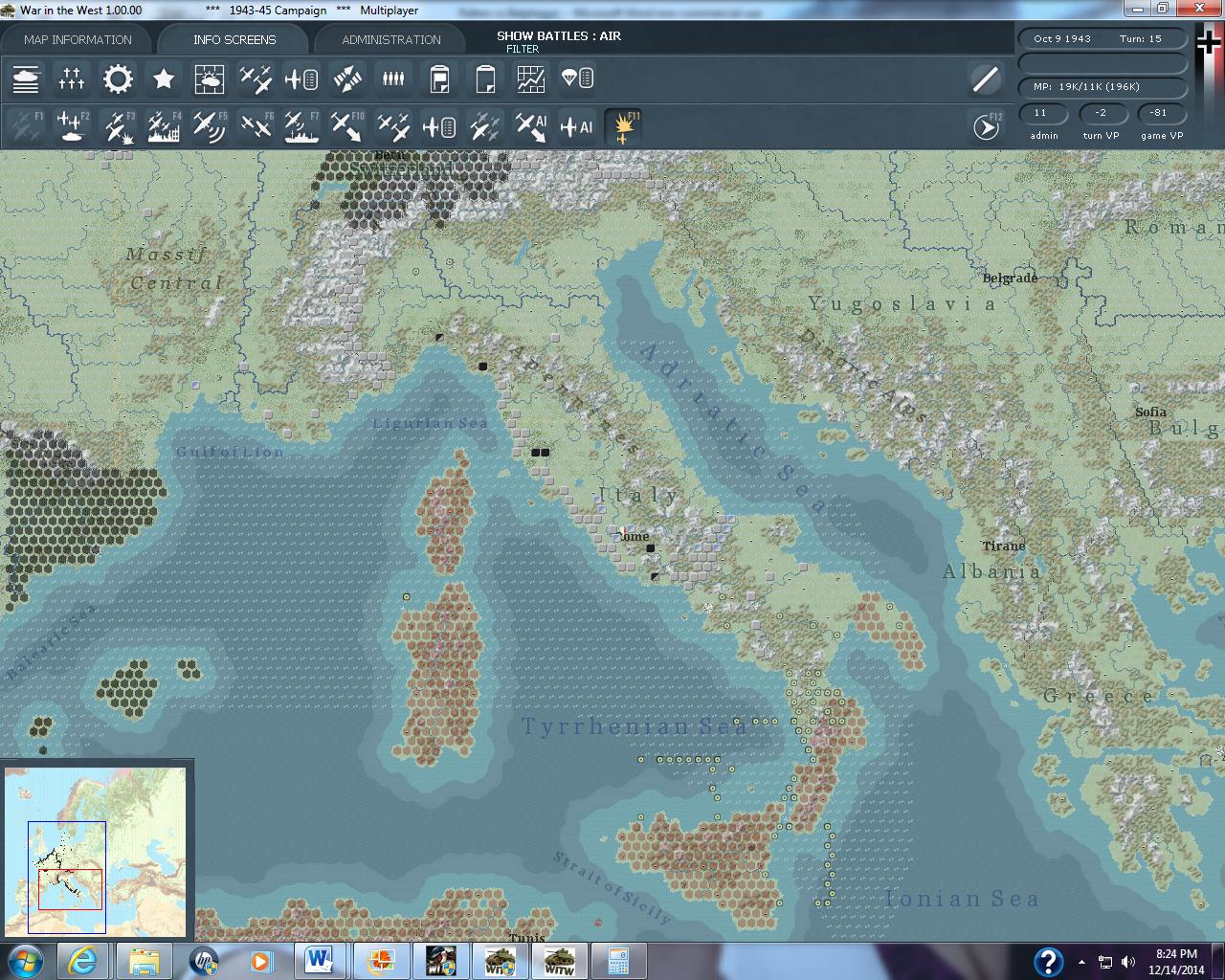The image size is (1225, 980).
Task: Select the F3 ground attack icon
Action: 118,126
